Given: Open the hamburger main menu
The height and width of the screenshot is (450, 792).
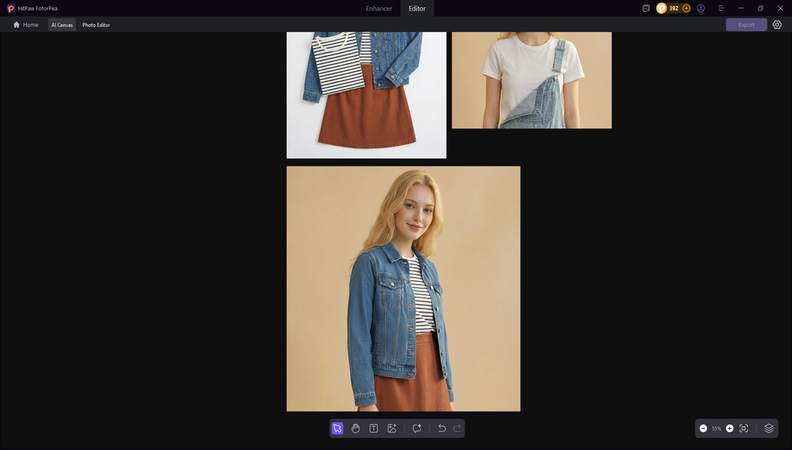Looking at the screenshot, I should pyautogui.click(x=721, y=8).
